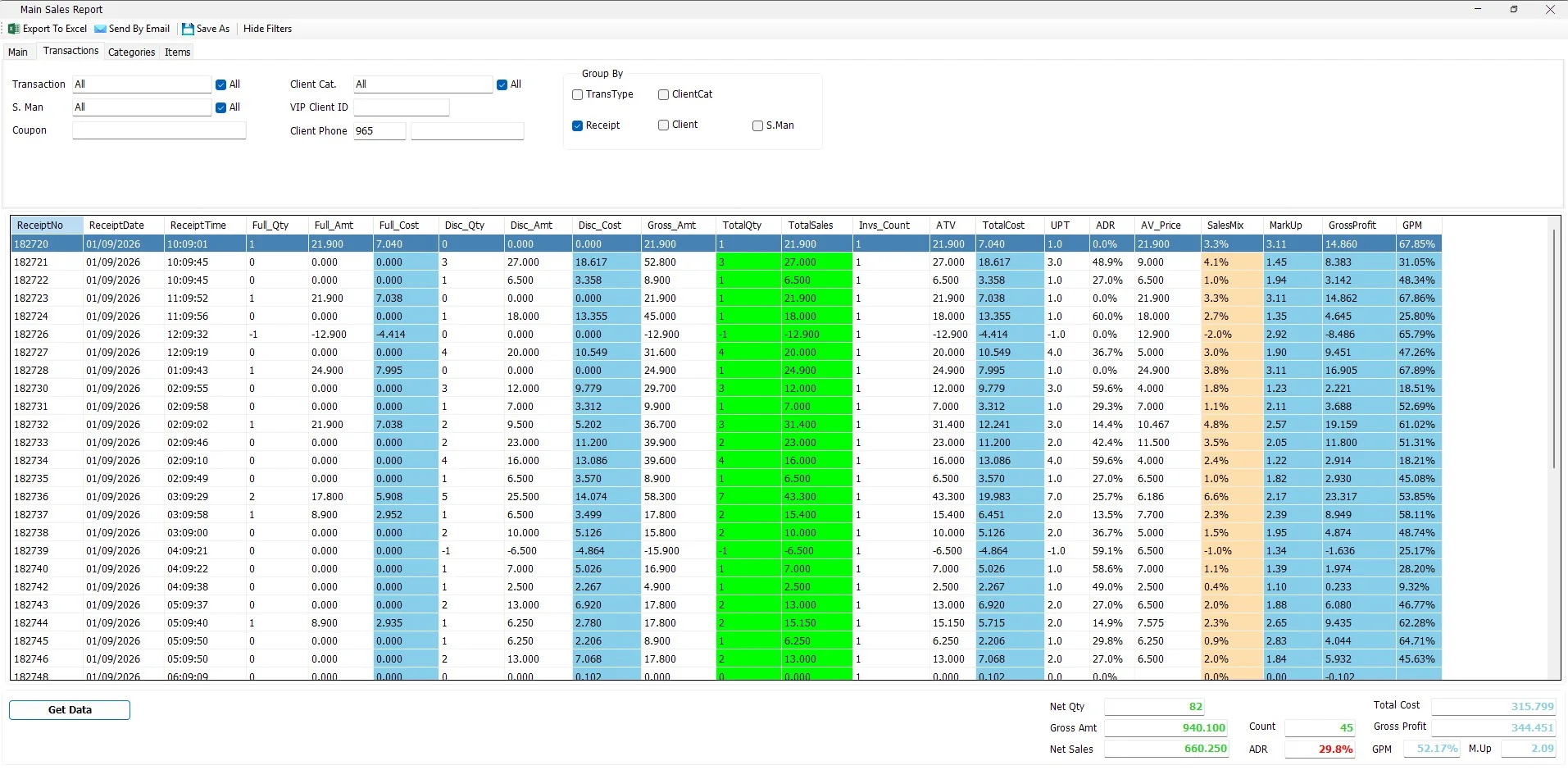Click the Coupon input field
Viewport: 1568px width, 770px height.
(x=159, y=130)
